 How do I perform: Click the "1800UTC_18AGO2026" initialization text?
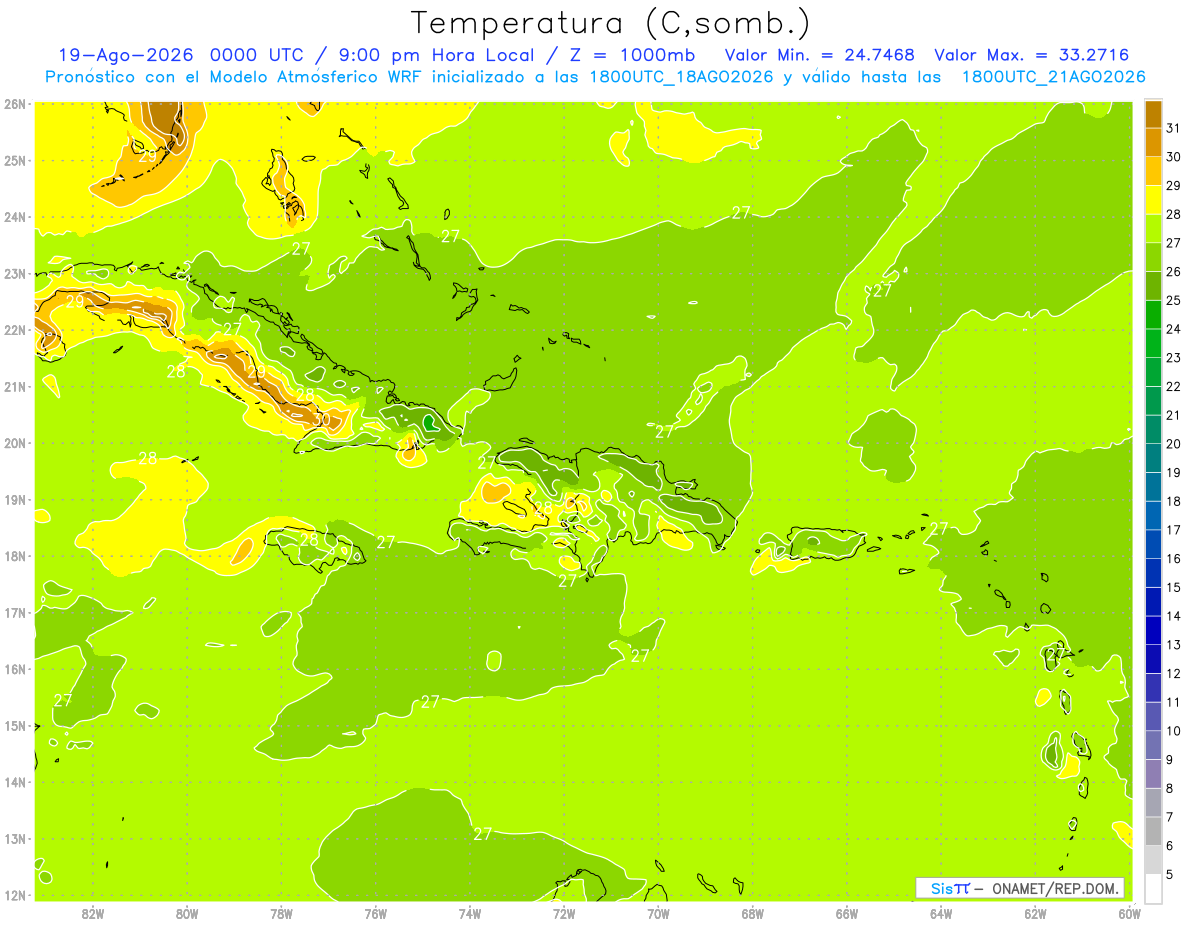pyautogui.click(x=684, y=77)
